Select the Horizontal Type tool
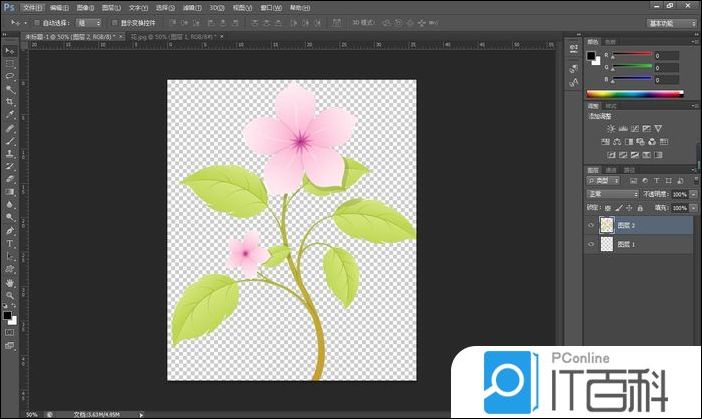This screenshot has height=419, width=702. [10, 243]
